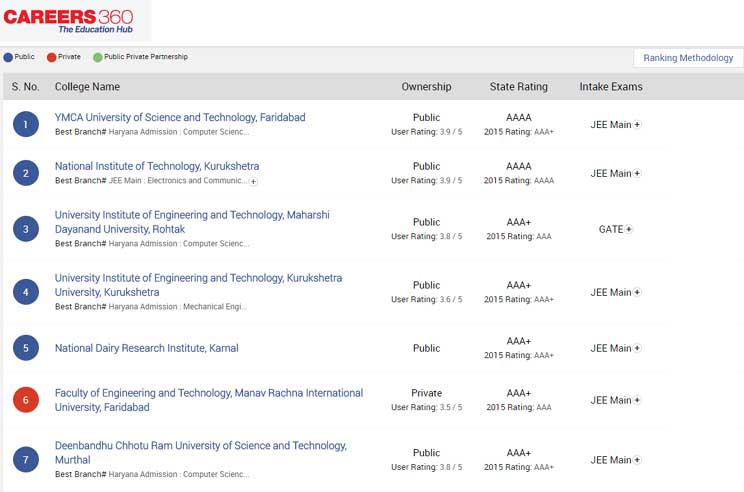Click the Public legend label

25,56
